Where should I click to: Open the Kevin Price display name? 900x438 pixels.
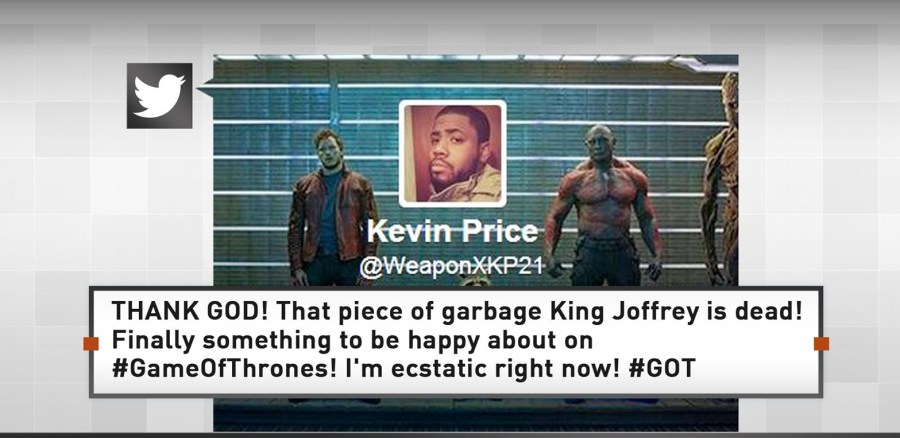point(452,232)
